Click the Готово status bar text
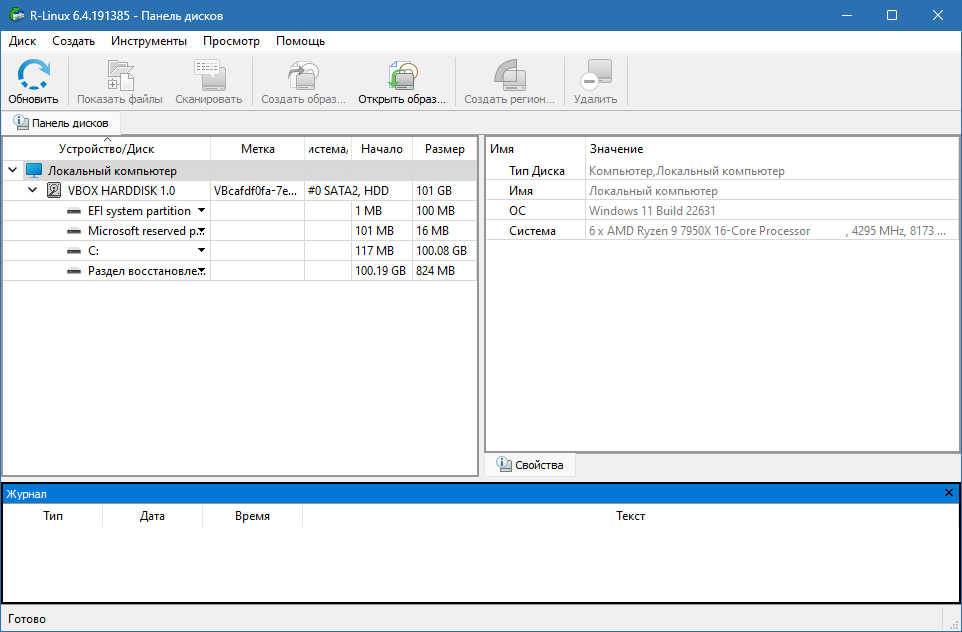This screenshot has height=632, width=962. (27, 619)
